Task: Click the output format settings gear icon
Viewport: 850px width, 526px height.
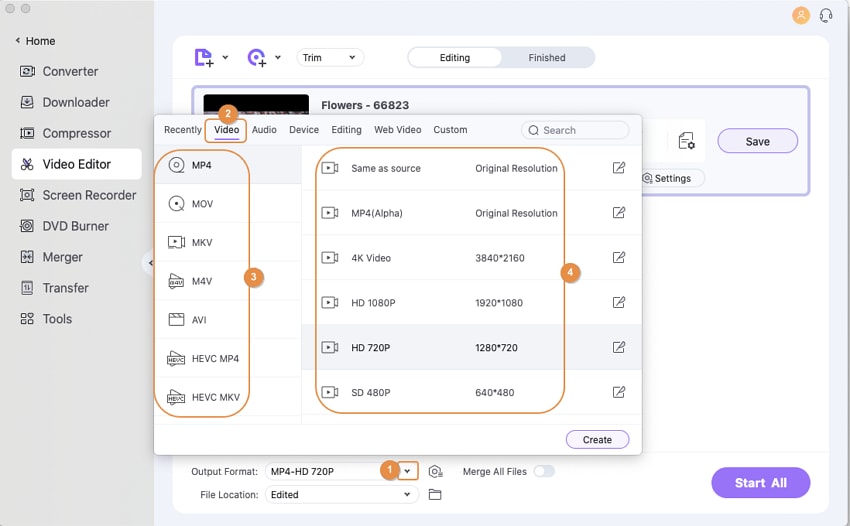Action: (435, 471)
